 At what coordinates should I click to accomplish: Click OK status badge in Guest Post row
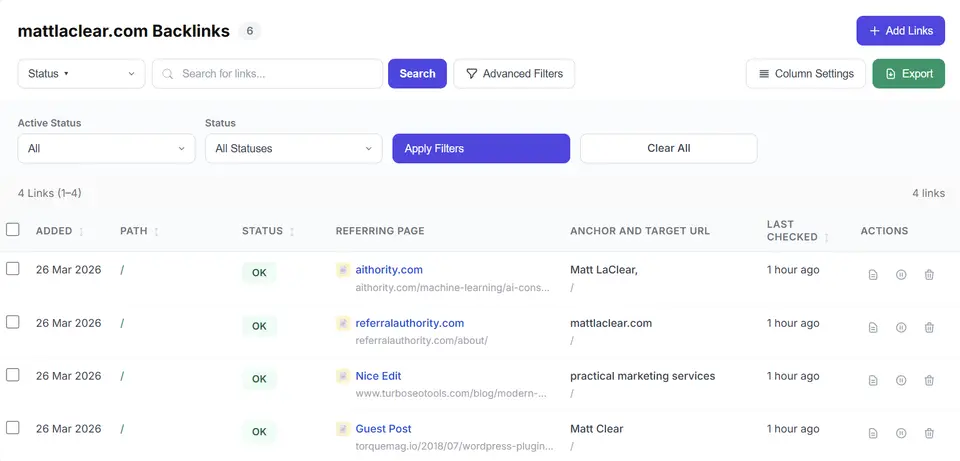point(260,432)
